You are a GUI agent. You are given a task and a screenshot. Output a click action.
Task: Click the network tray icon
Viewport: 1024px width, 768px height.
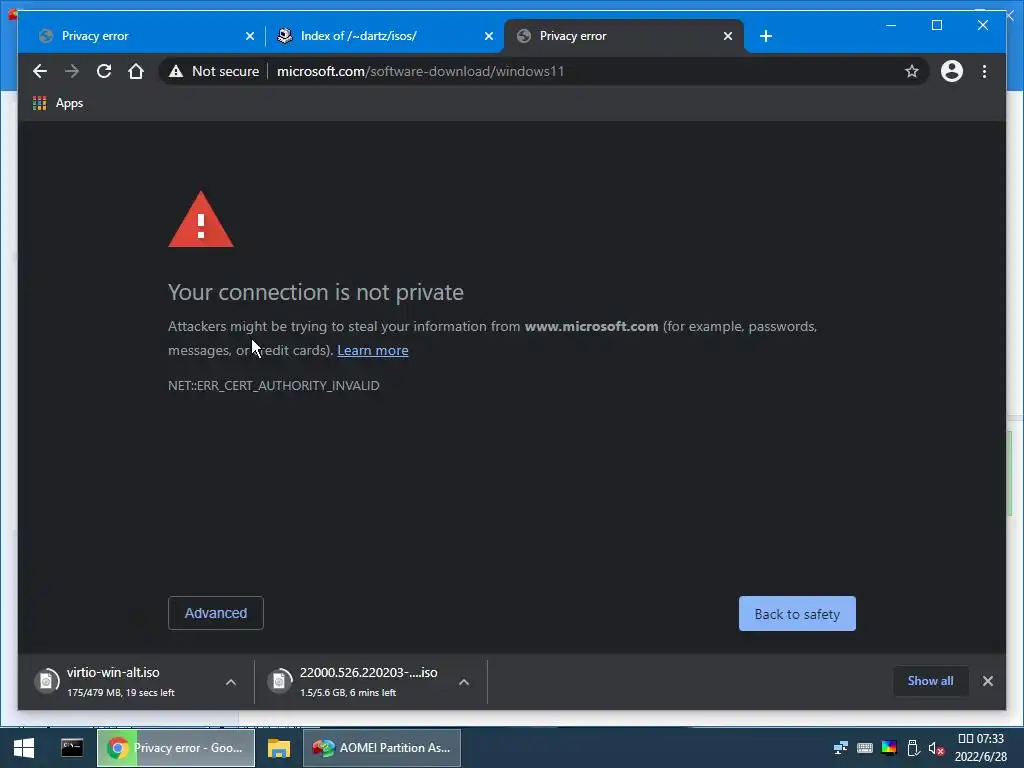(840, 748)
